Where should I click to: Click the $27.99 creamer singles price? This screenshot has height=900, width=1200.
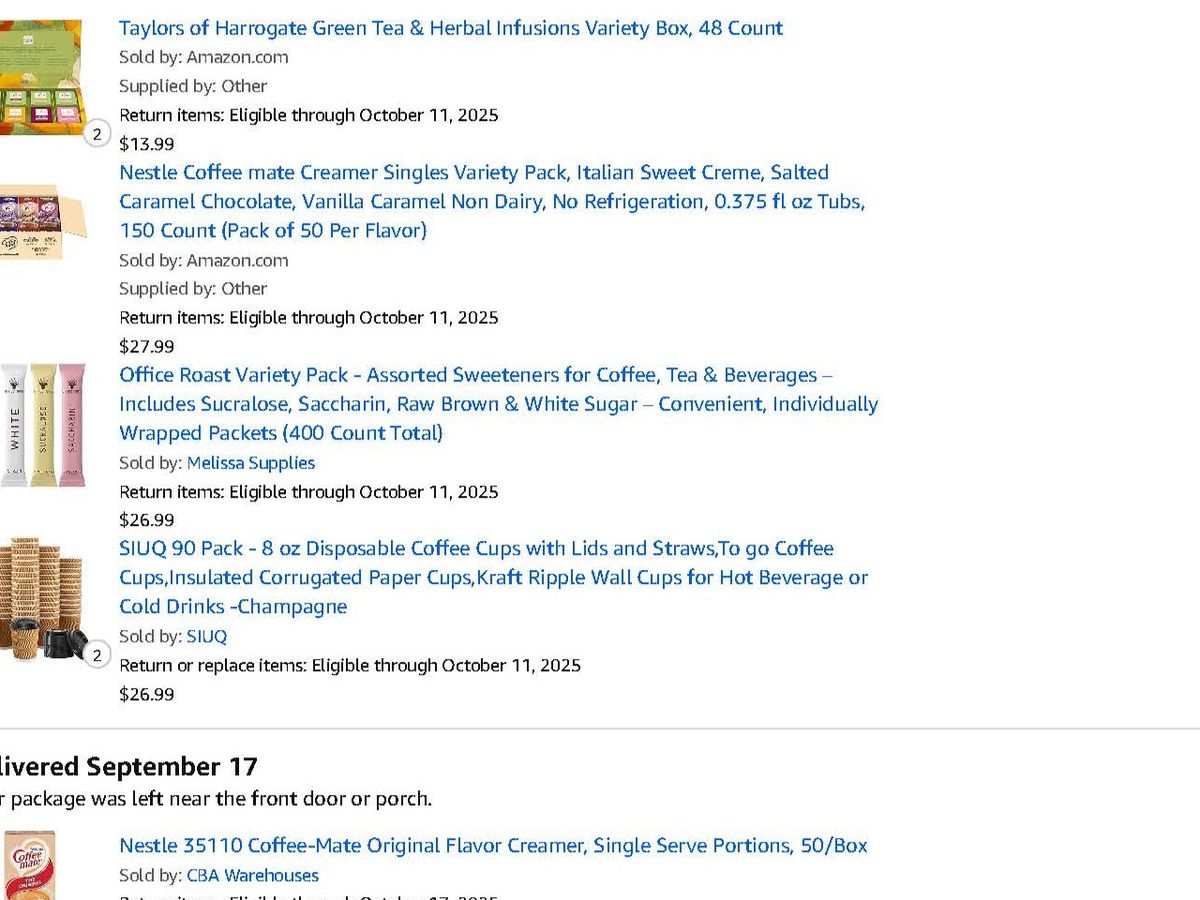tap(147, 346)
